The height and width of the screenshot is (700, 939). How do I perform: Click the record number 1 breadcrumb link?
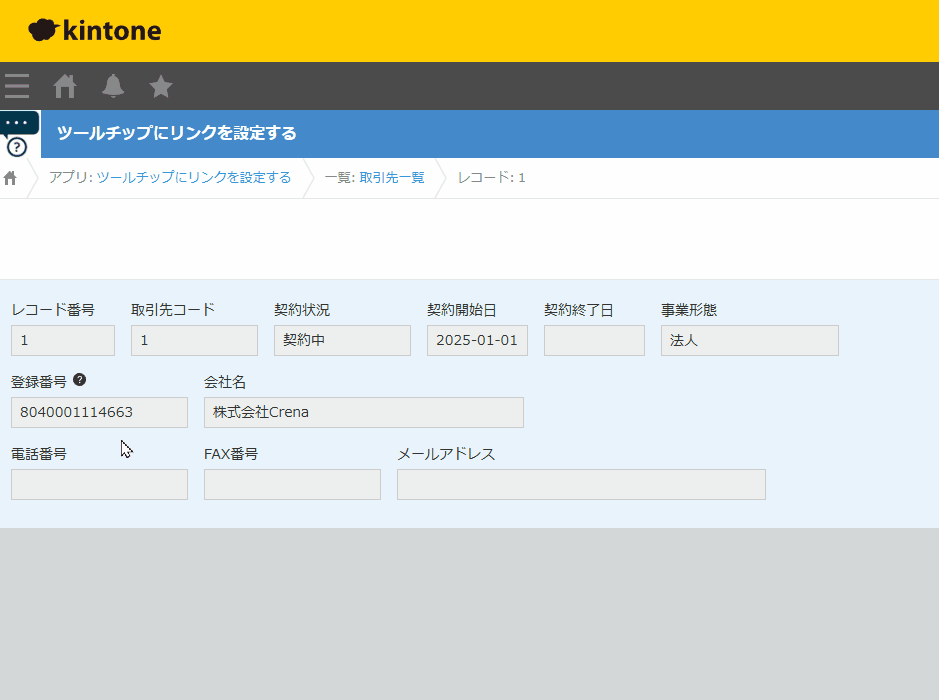click(x=521, y=178)
